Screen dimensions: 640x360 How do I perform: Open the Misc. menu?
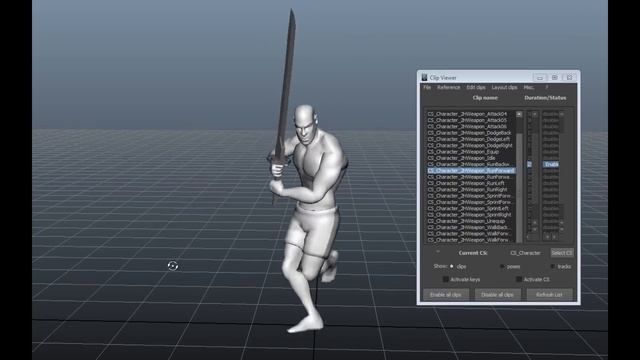click(529, 87)
